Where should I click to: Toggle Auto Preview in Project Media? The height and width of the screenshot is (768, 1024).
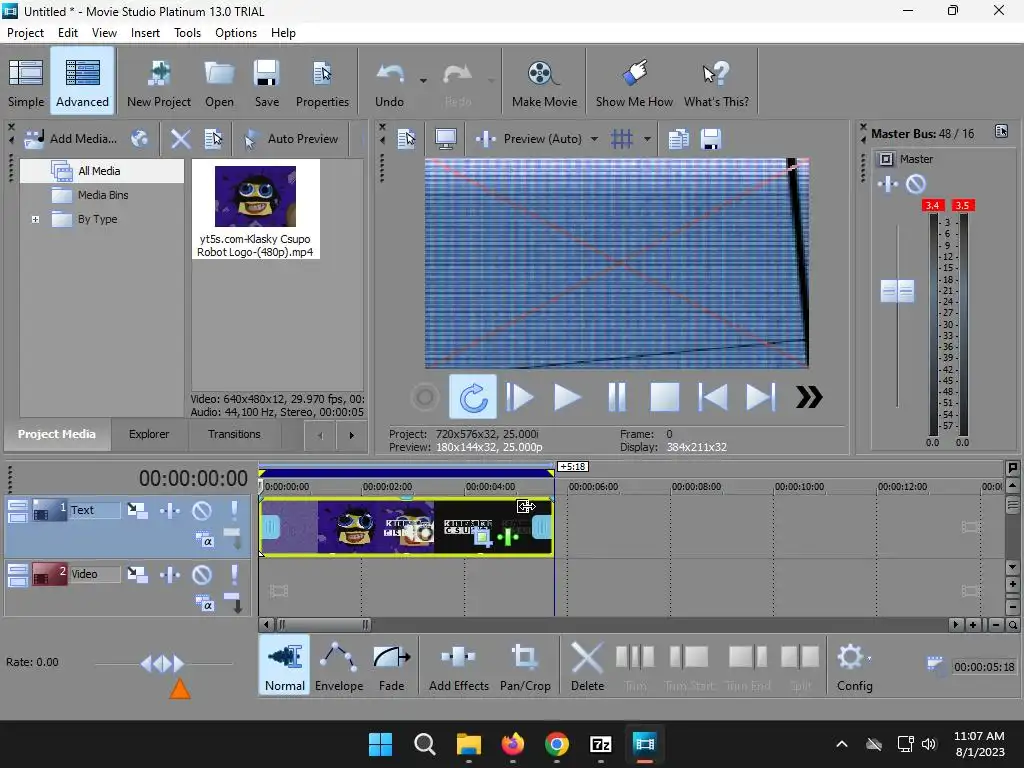point(291,138)
